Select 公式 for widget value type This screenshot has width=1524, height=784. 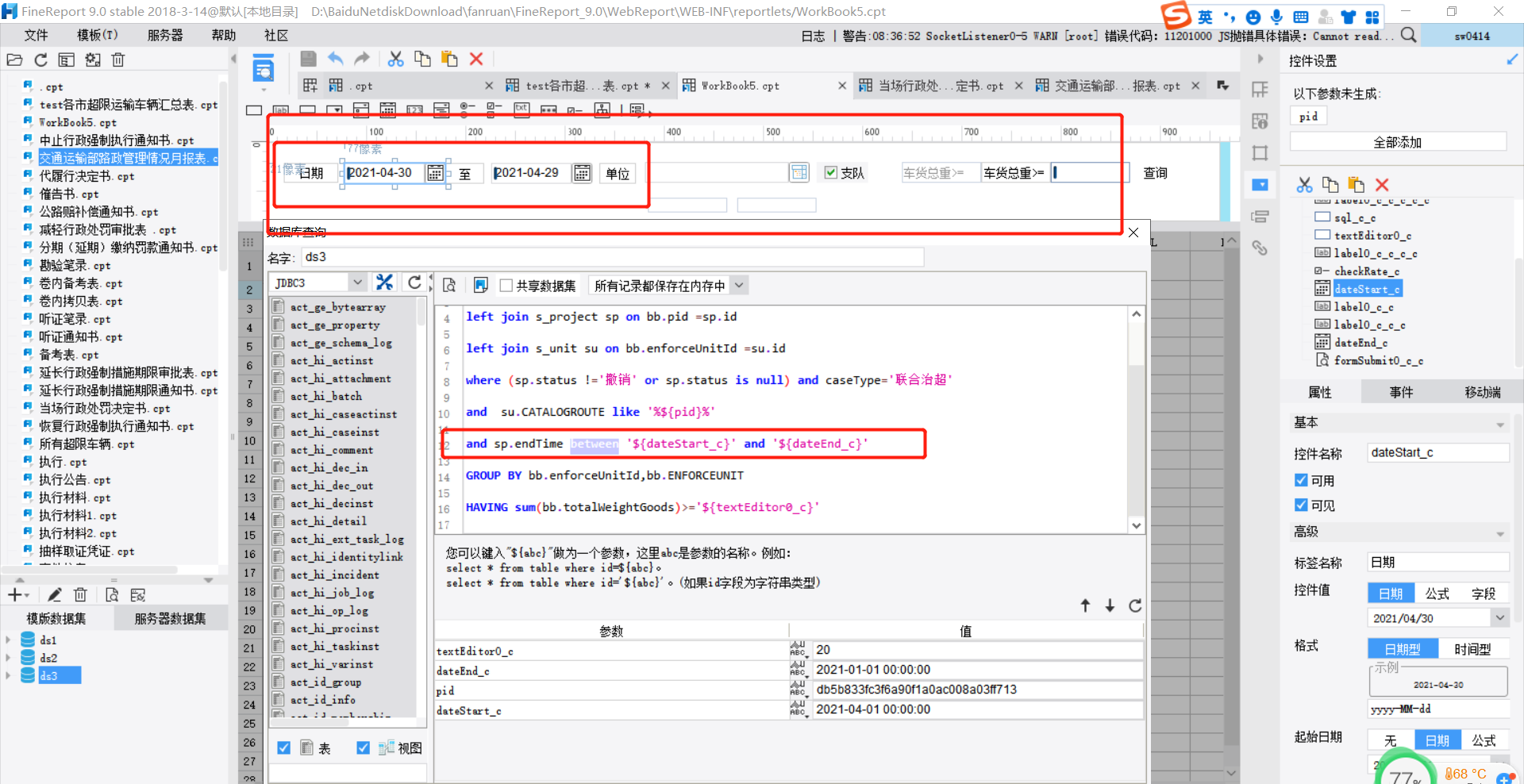pyautogui.click(x=1437, y=594)
